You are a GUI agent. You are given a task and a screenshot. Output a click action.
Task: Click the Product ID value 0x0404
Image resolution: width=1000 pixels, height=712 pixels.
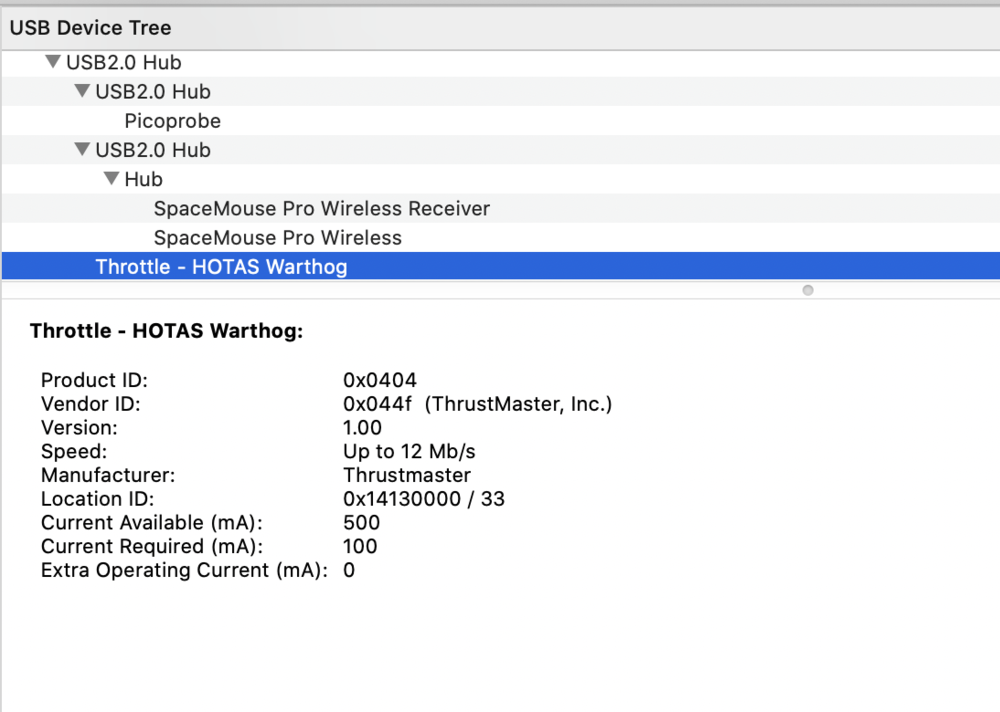coord(380,380)
